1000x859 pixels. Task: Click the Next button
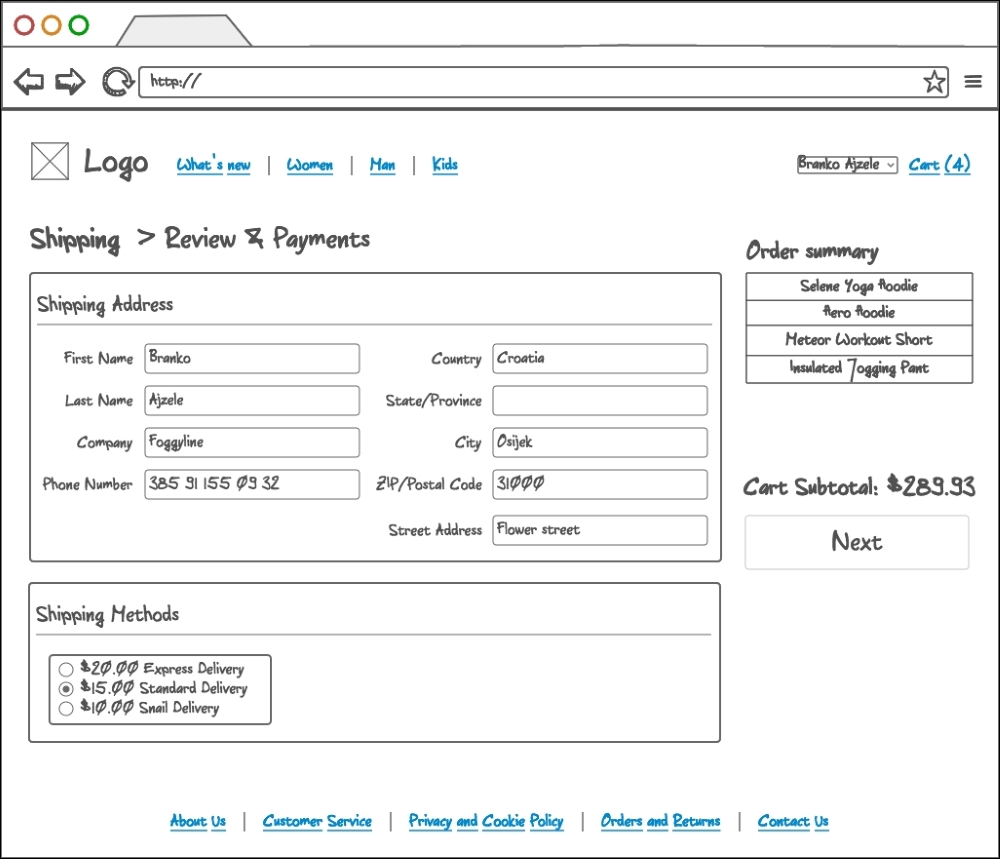(857, 542)
